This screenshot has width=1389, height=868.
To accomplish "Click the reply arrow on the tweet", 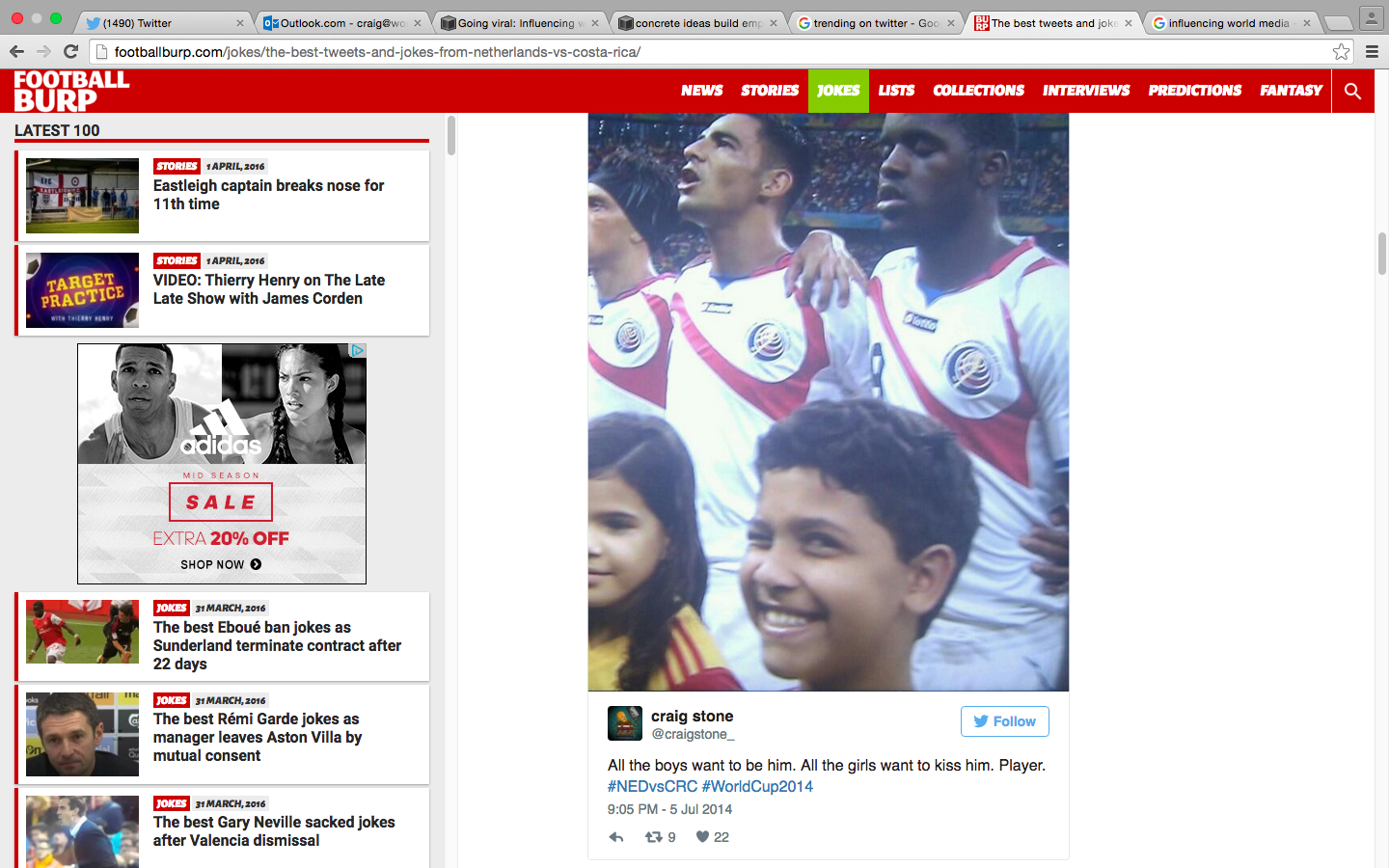I will (x=616, y=837).
